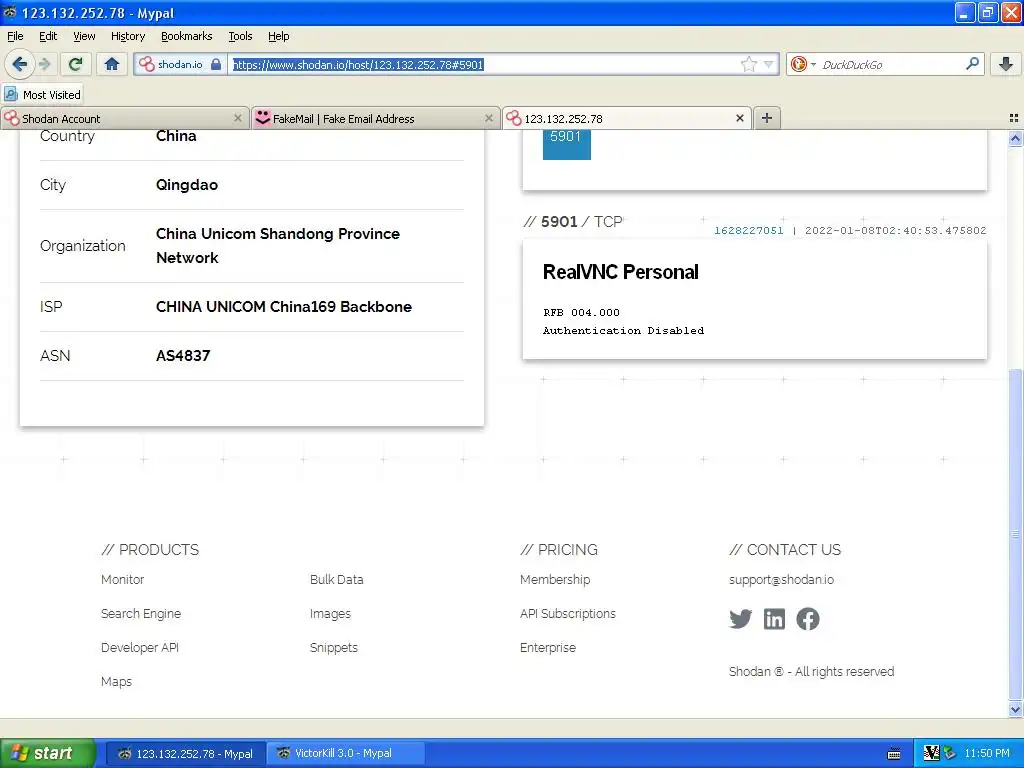Open Shodan's LinkedIn icon

(x=775, y=618)
